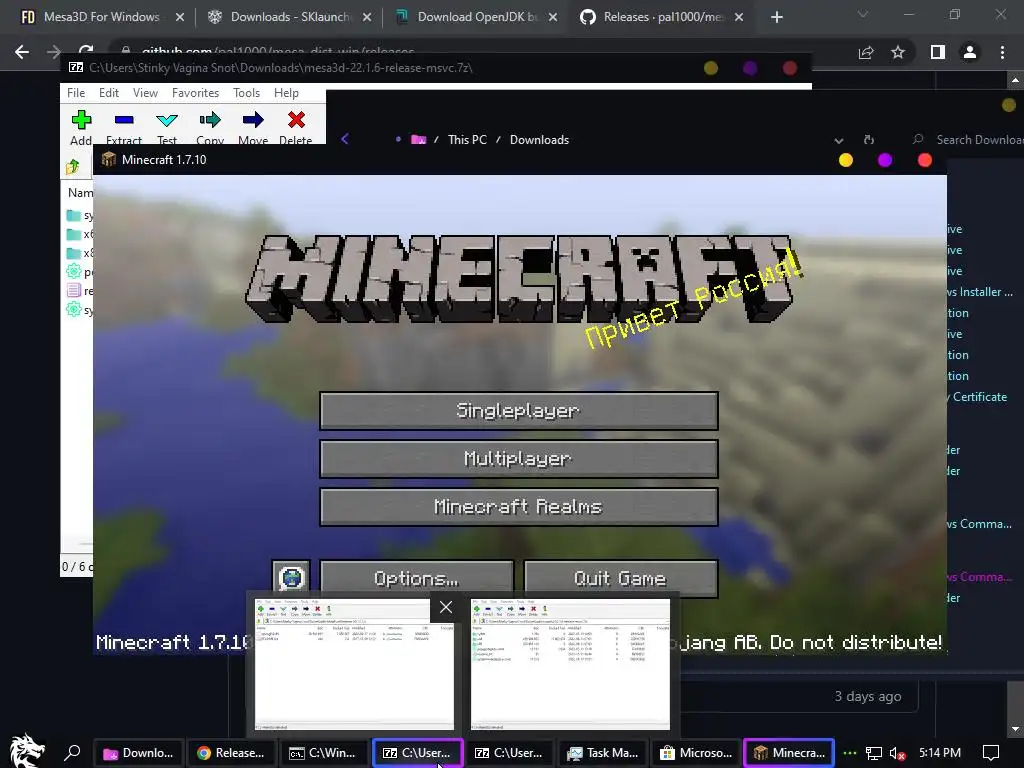1024x768 pixels.
Task: Click Downloads in Explorer breadcrumb
Action: coord(539,140)
